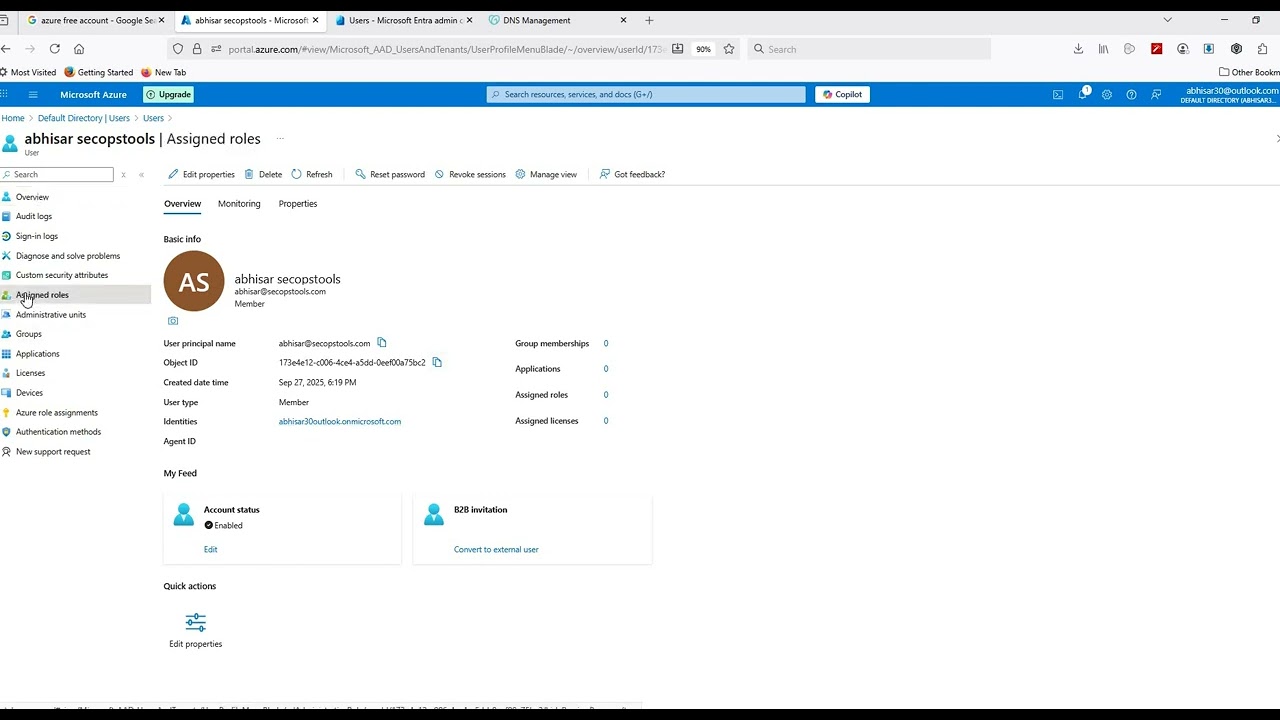Click Edit properties in command bar
The image size is (1280, 720).
(x=201, y=174)
